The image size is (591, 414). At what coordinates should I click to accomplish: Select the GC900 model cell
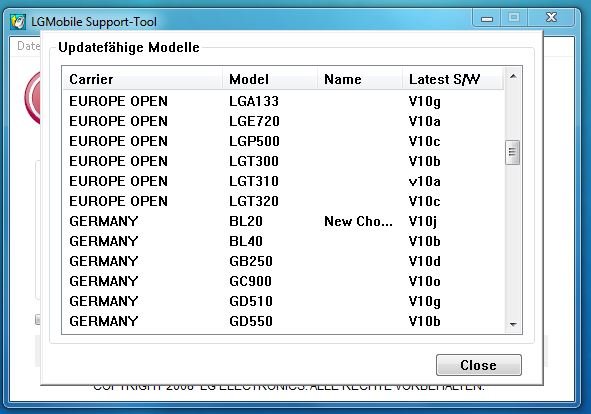(250, 281)
